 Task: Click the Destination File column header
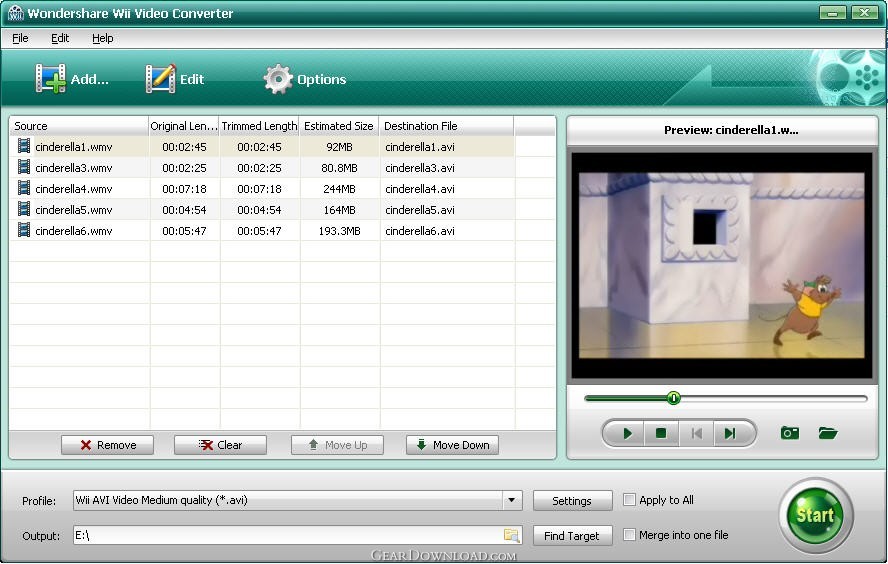pos(447,126)
